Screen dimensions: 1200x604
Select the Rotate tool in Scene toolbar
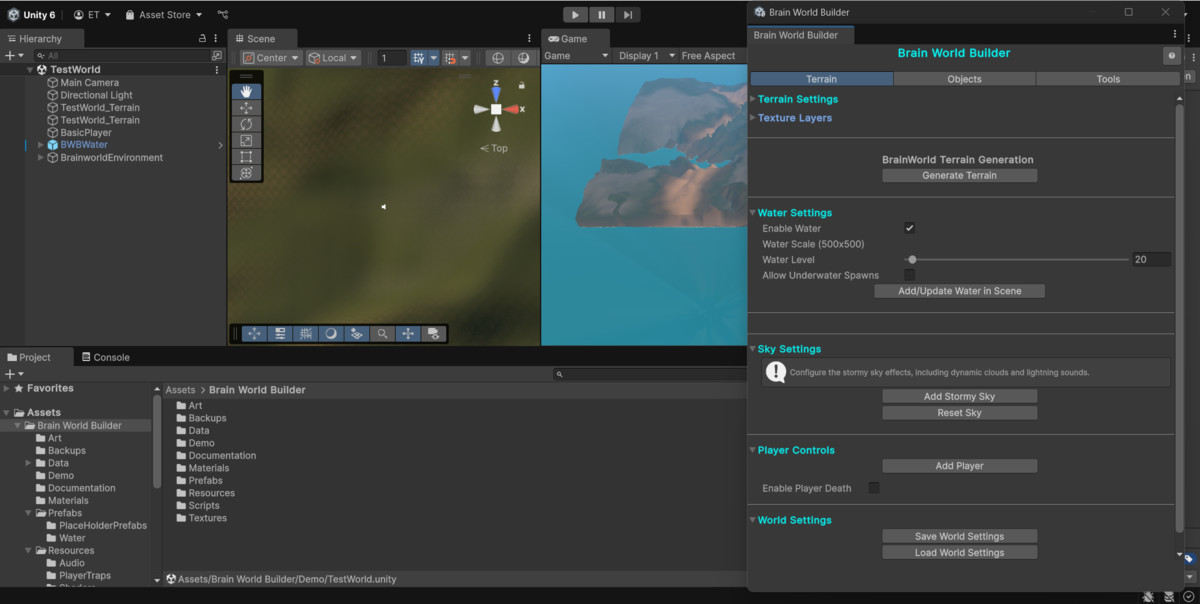(246, 124)
